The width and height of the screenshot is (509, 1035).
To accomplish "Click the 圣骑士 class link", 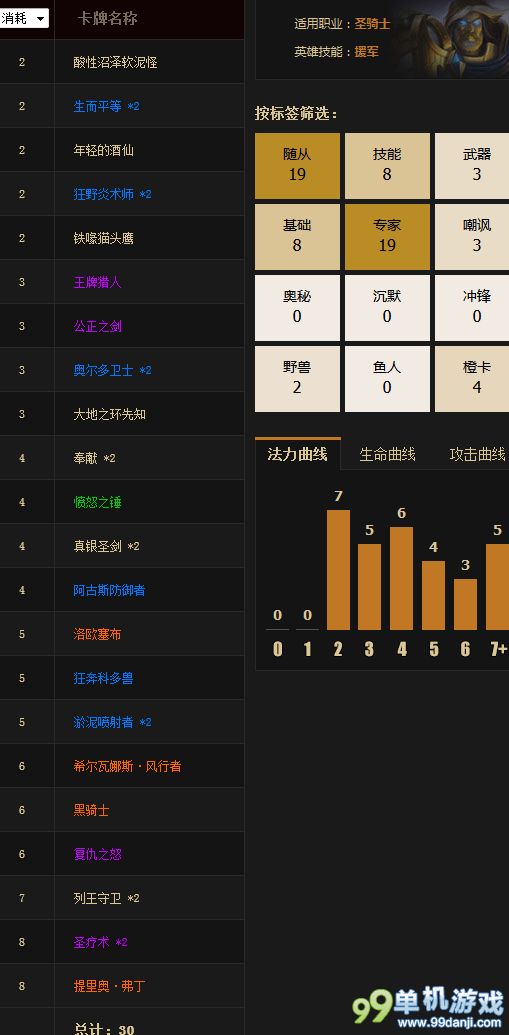I will pyautogui.click(x=372, y=24).
